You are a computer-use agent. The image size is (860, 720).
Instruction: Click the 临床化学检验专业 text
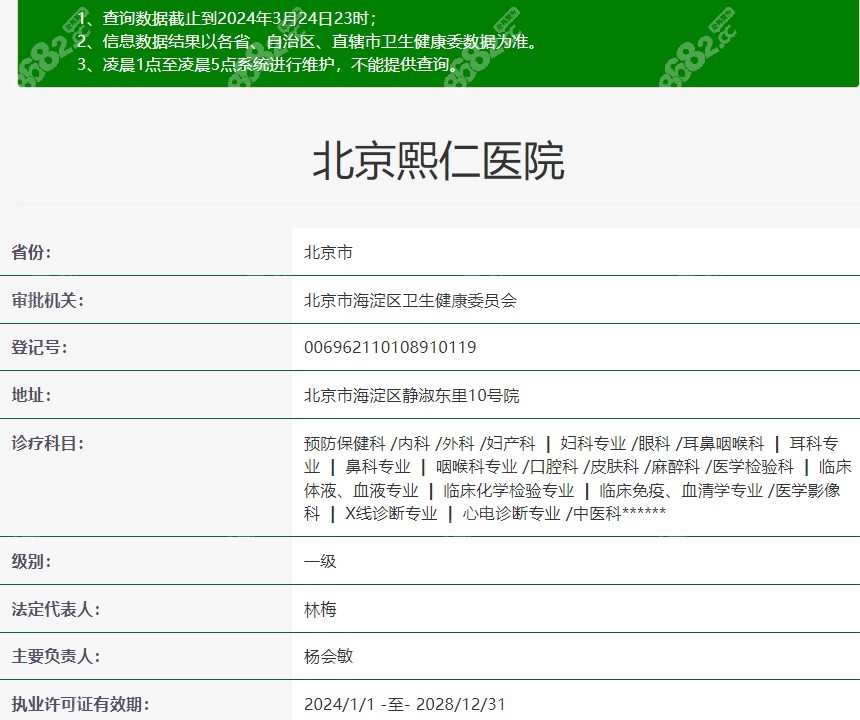point(508,490)
